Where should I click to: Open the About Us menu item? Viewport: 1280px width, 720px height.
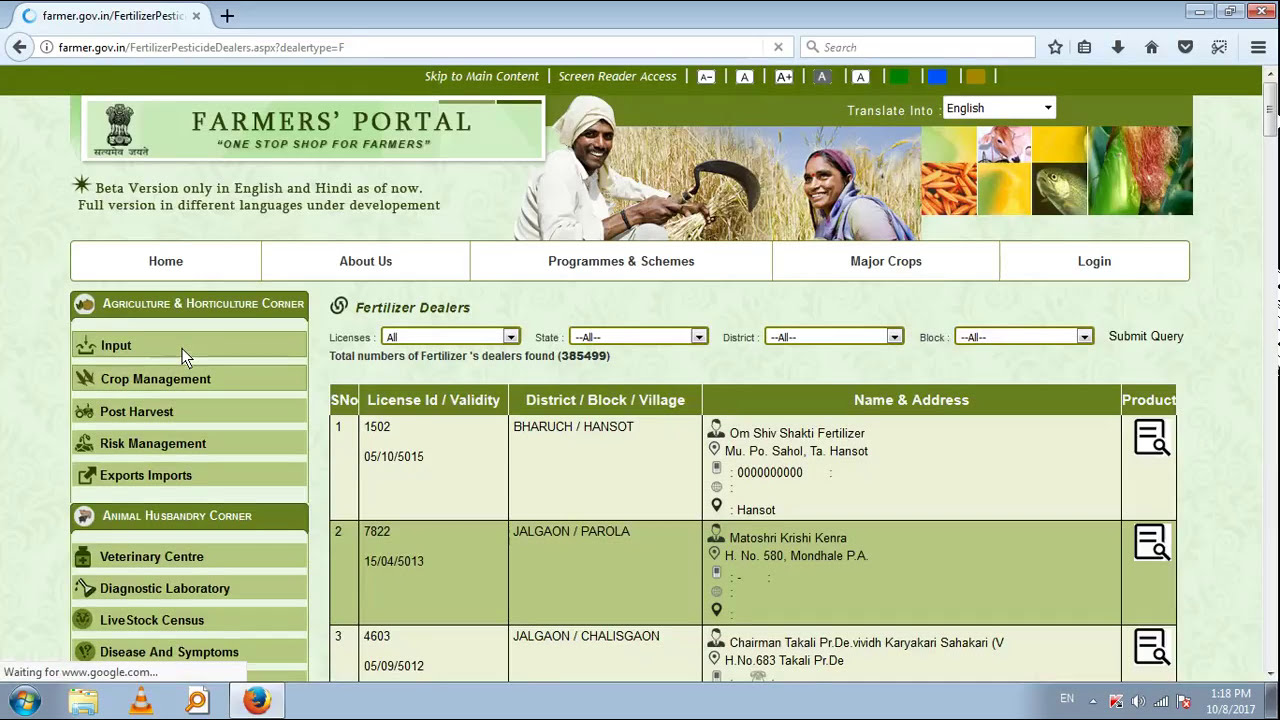coord(366,261)
